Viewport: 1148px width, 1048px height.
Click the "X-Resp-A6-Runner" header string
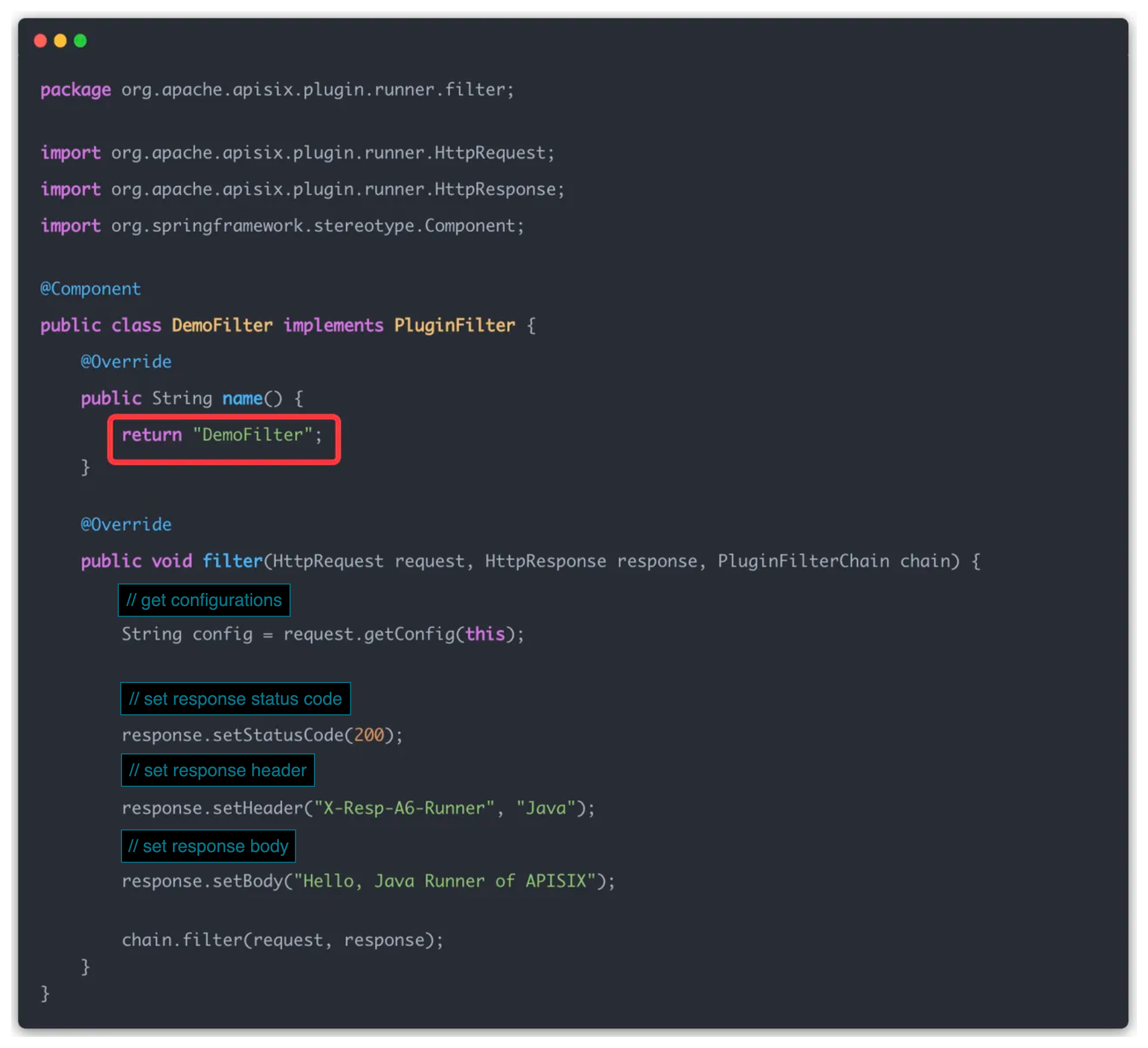click(x=404, y=807)
